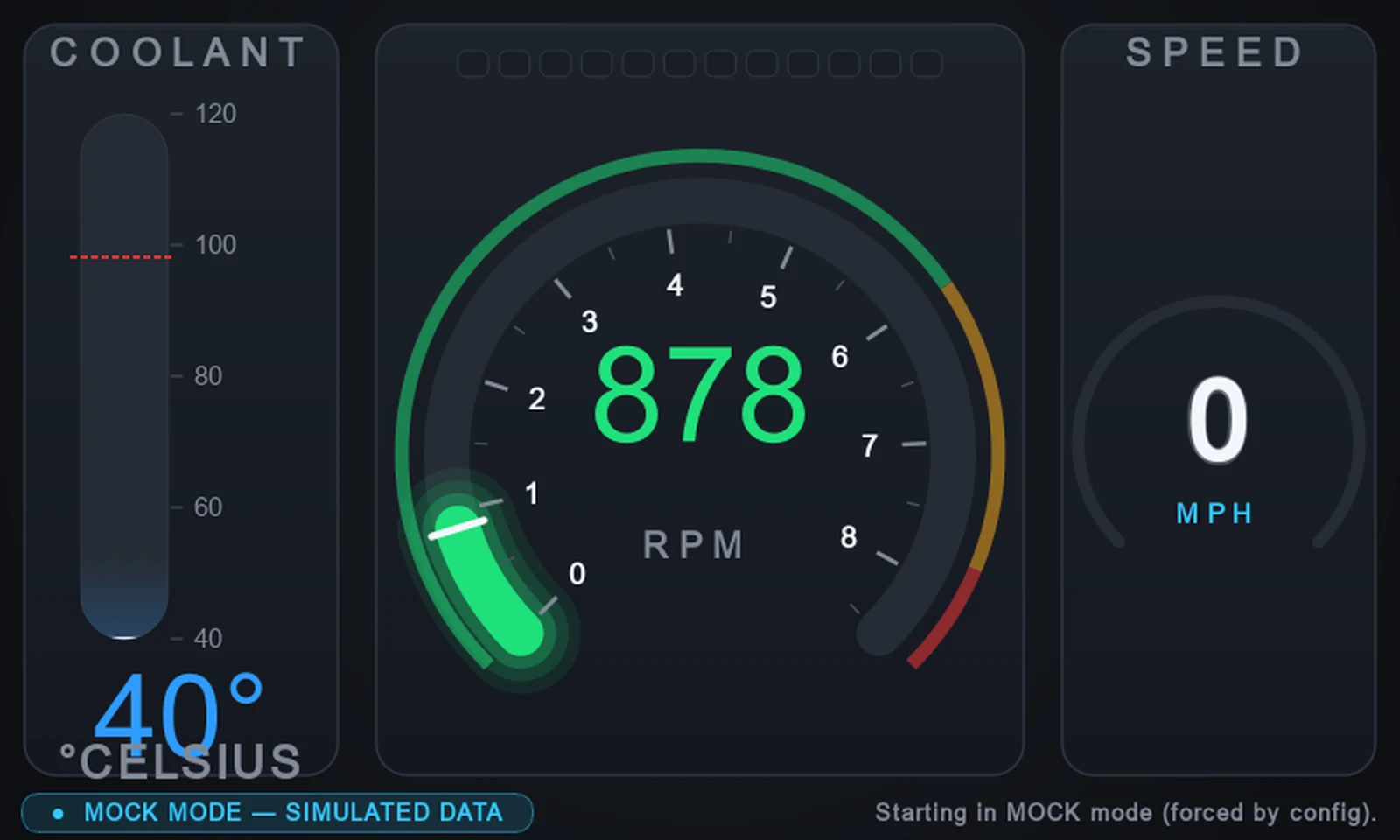Click the red dashed coolant warning line
This screenshot has width=1400, height=840.
pyautogui.click(x=121, y=257)
